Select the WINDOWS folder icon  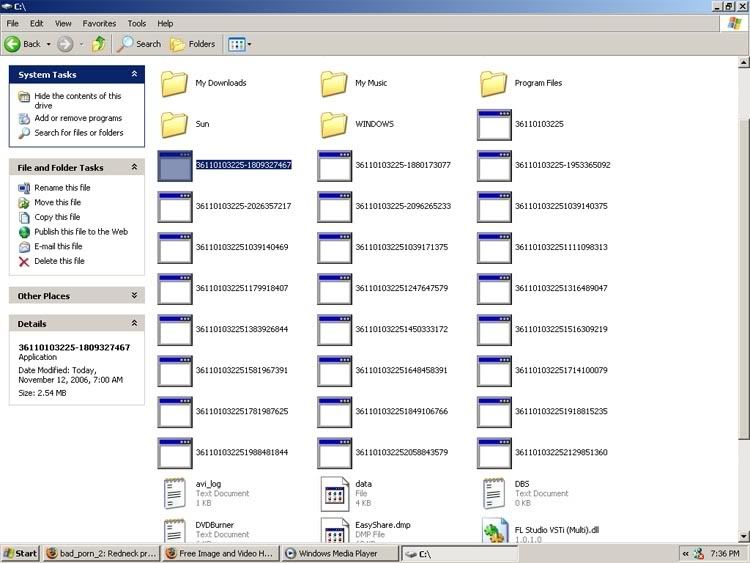[335, 124]
